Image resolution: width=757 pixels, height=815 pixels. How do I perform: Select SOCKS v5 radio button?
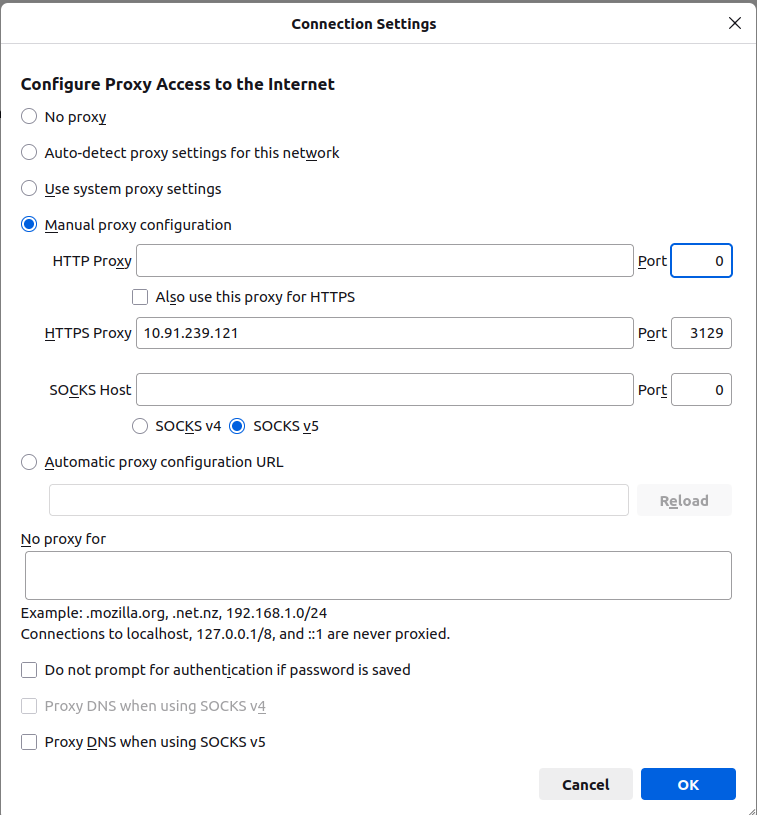point(238,426)
